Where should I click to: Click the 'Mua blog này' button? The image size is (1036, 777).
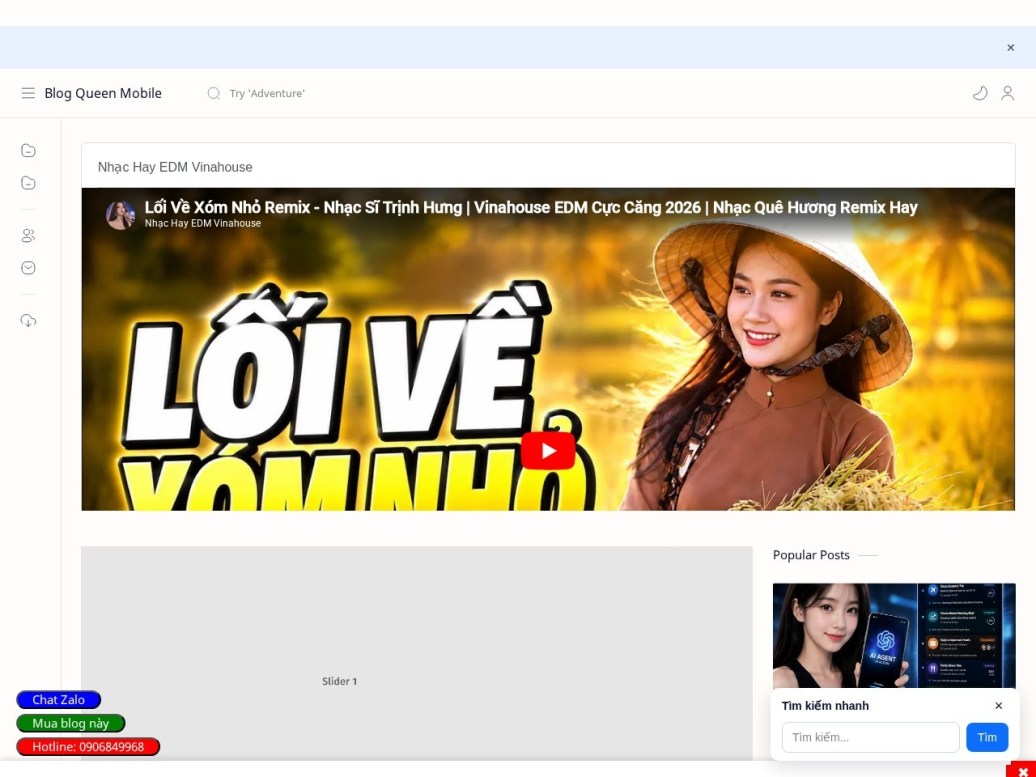coord(71,723)
